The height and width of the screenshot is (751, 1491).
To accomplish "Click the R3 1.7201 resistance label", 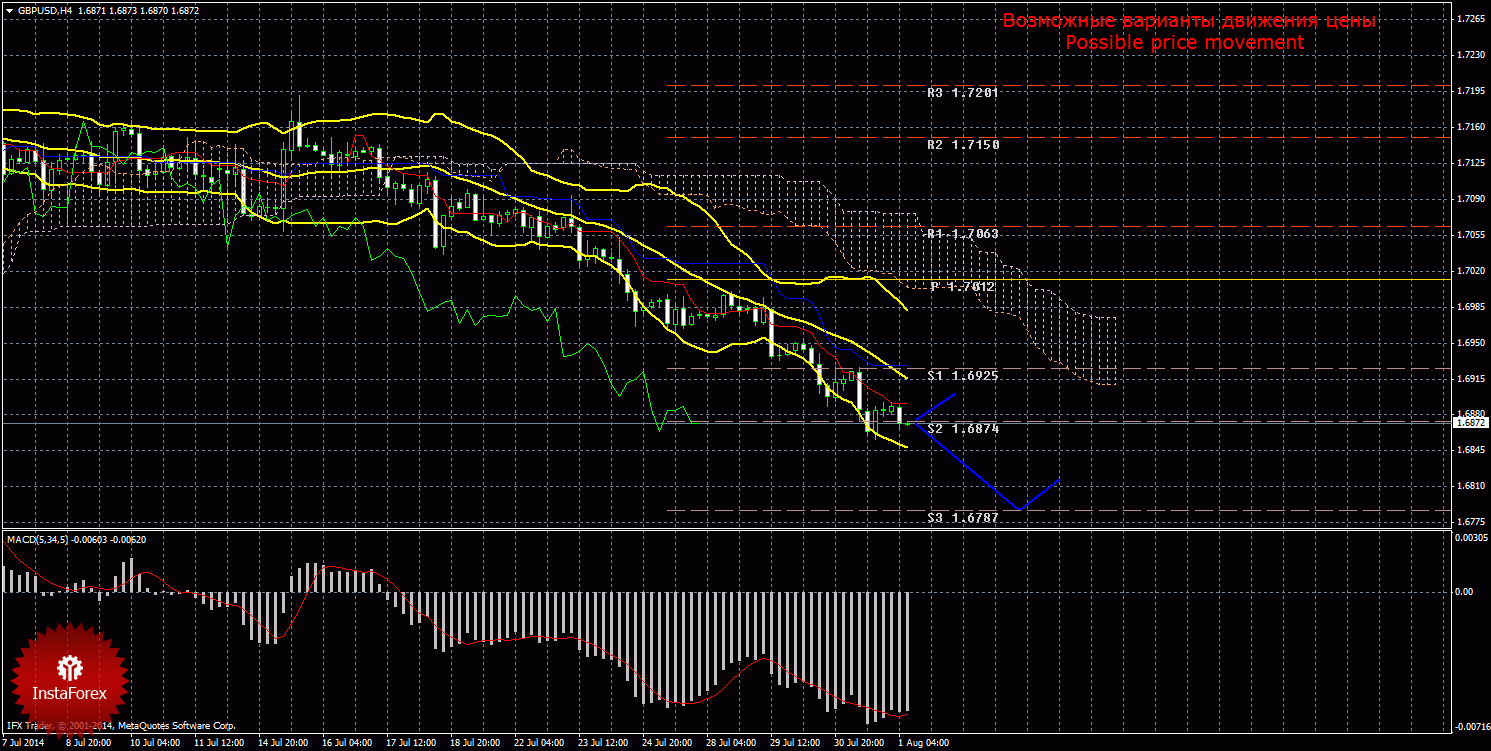I will [962, 92].
